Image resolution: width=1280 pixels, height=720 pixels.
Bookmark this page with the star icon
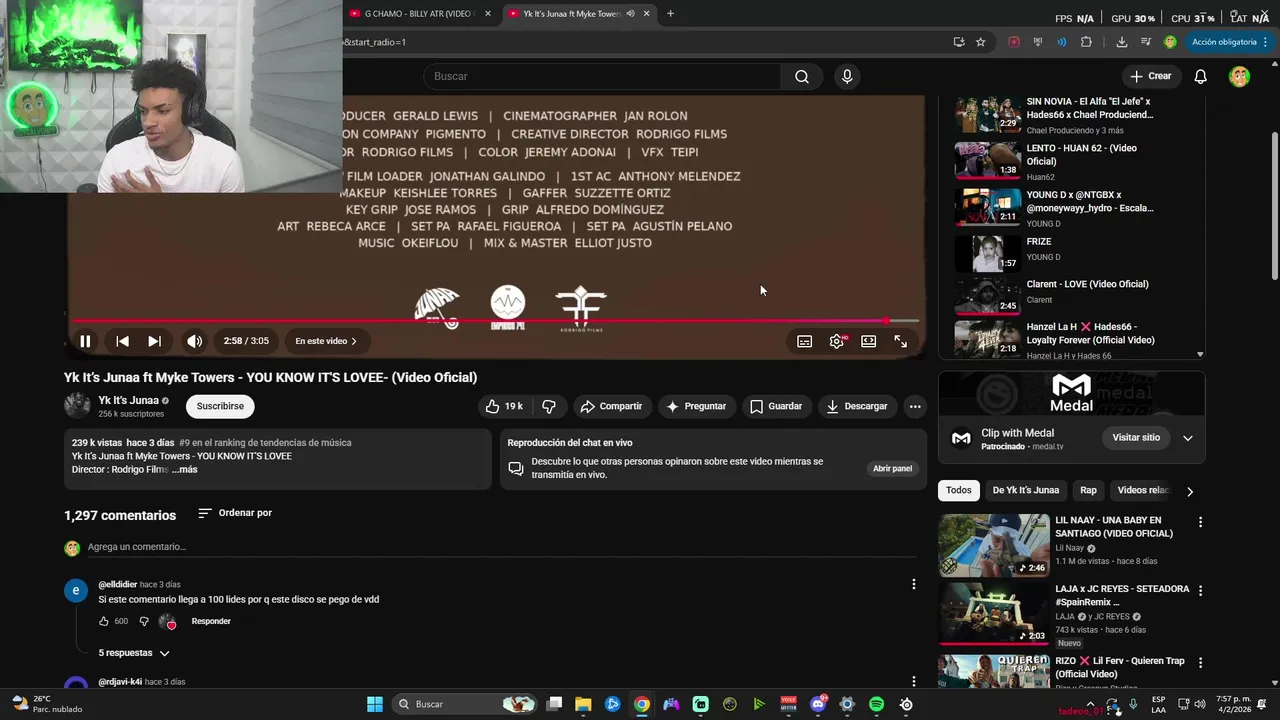pos(981,42)
